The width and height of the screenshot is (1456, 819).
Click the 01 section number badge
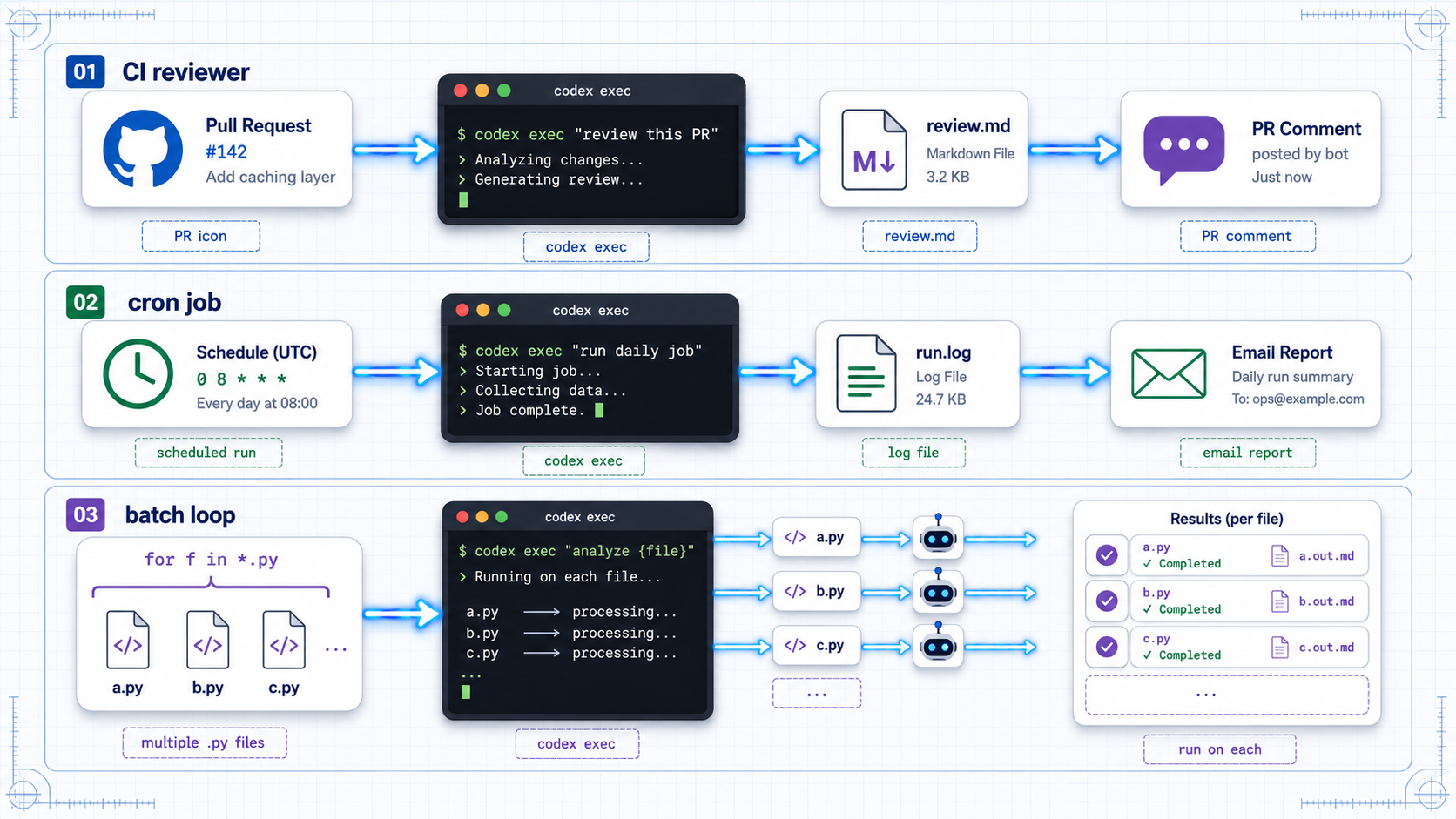coord(85,71)
